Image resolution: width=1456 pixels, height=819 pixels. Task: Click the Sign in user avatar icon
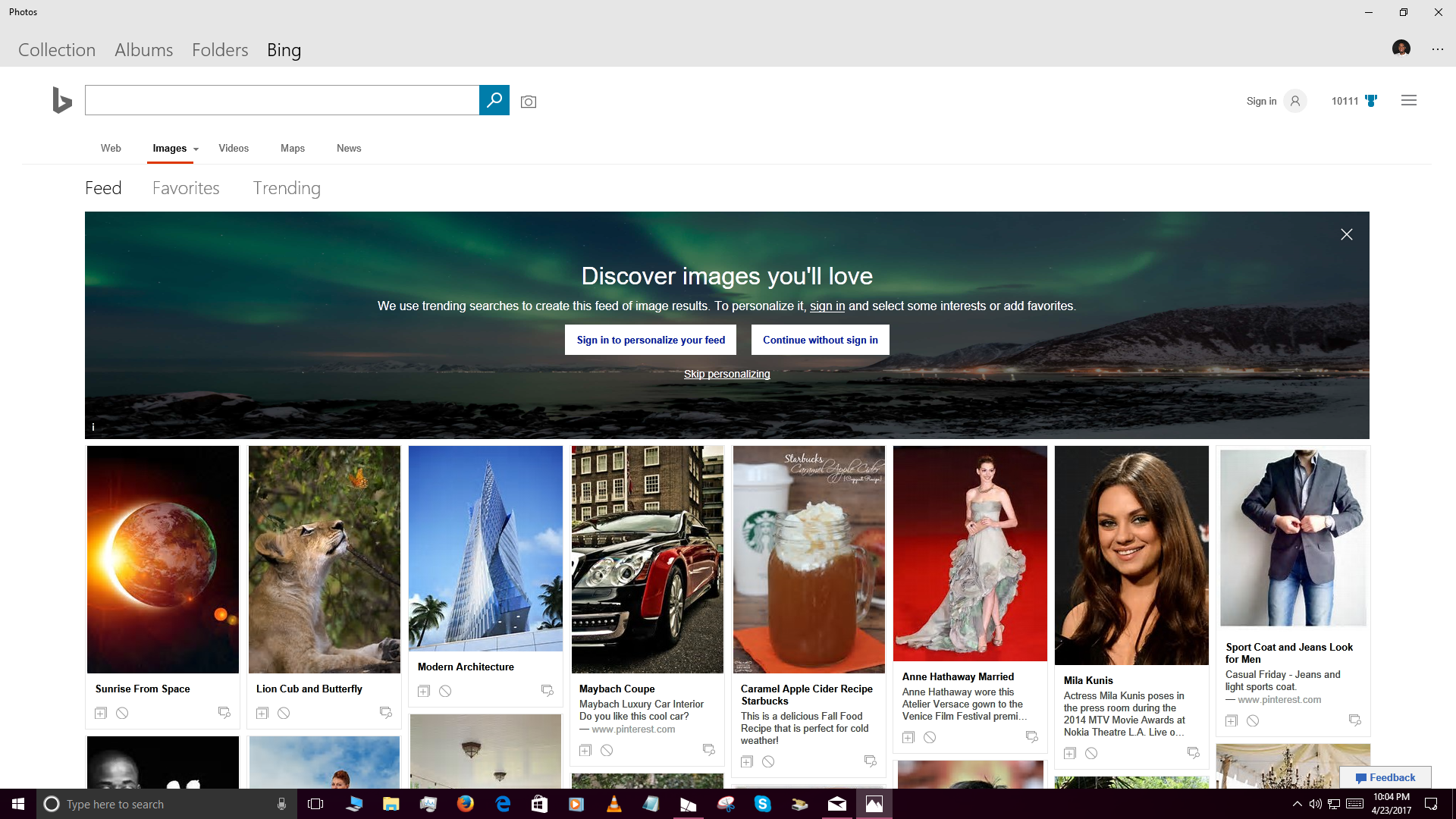1295,101
